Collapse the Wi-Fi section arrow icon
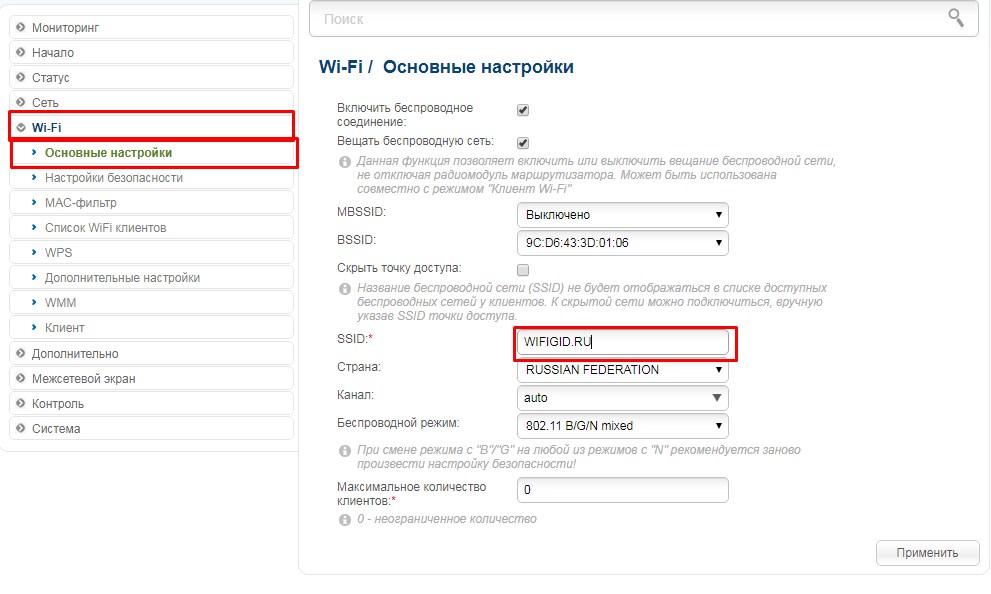991x594 pixels. (x=21, y=127)
